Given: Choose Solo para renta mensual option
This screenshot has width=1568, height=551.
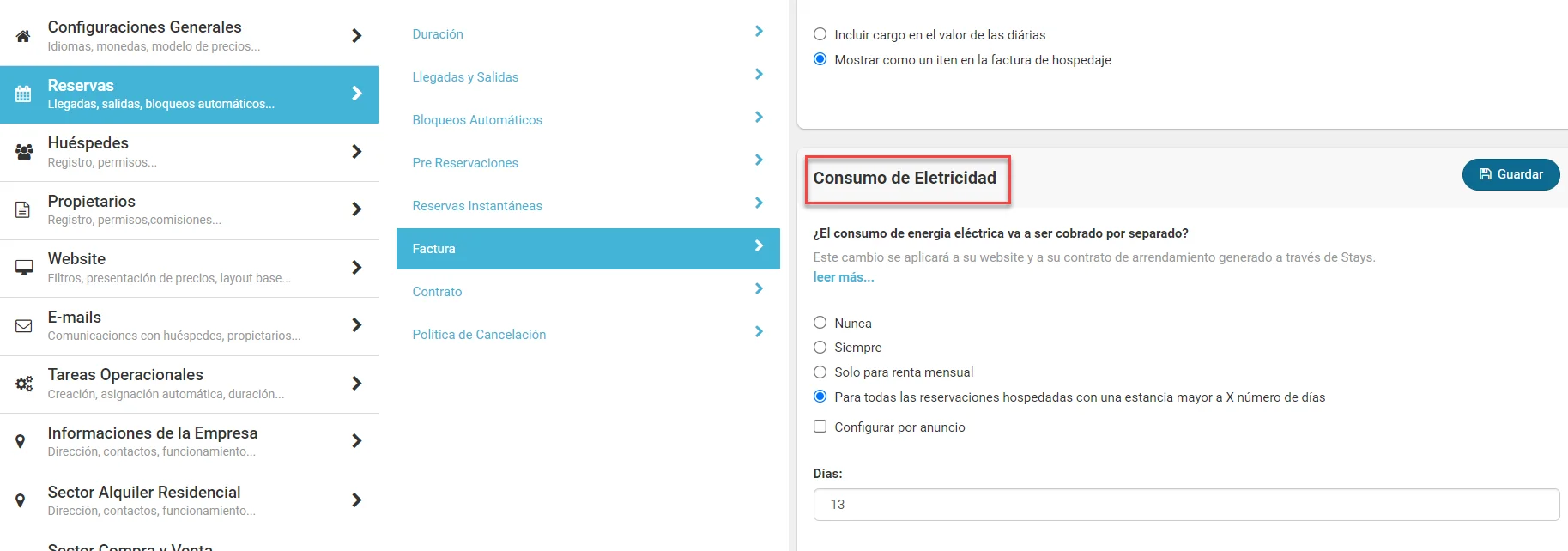Looking at the screenshot, I should pyautogui.click(x=820, y=372).
